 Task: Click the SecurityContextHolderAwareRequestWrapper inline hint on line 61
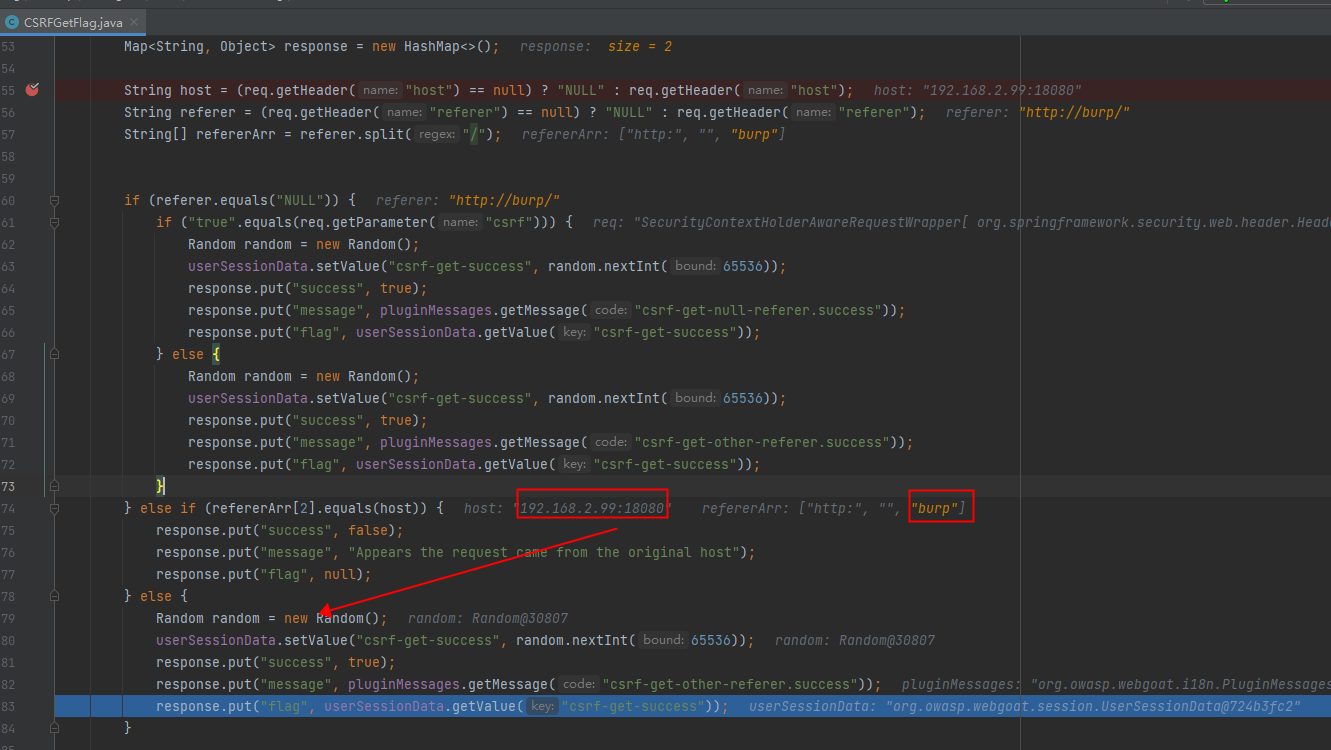pyautogui.click(x=961, y=222)
